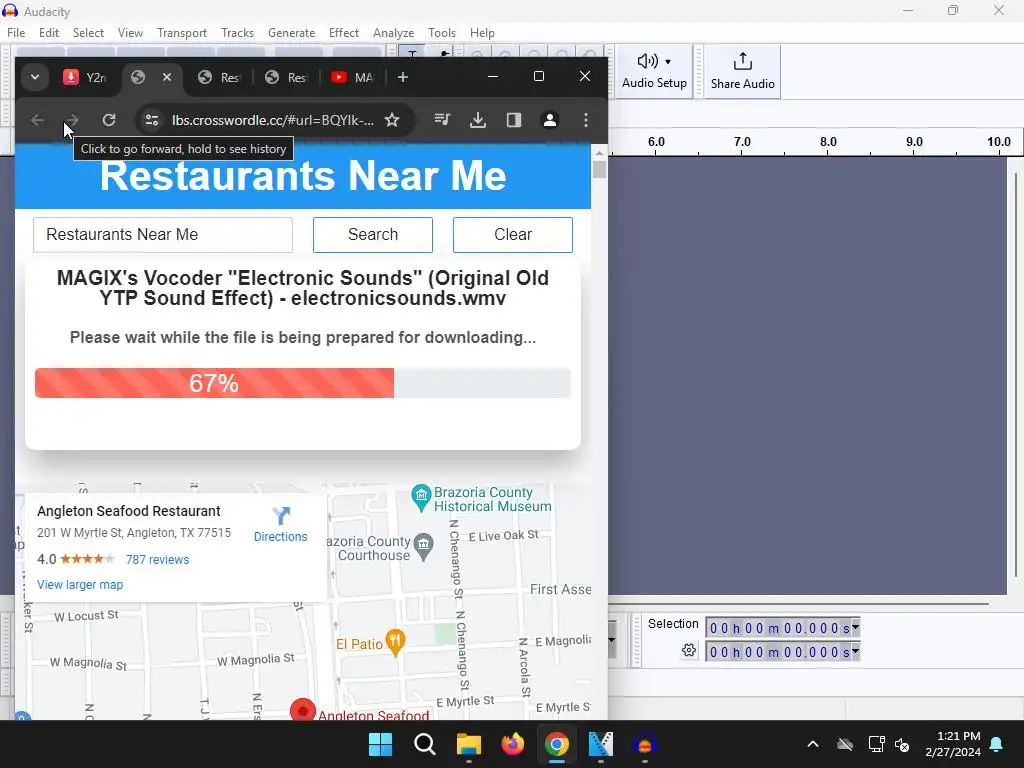Bookmark this page with the star icon
This screenshot has width=1024, height=768.
point(392,120)
